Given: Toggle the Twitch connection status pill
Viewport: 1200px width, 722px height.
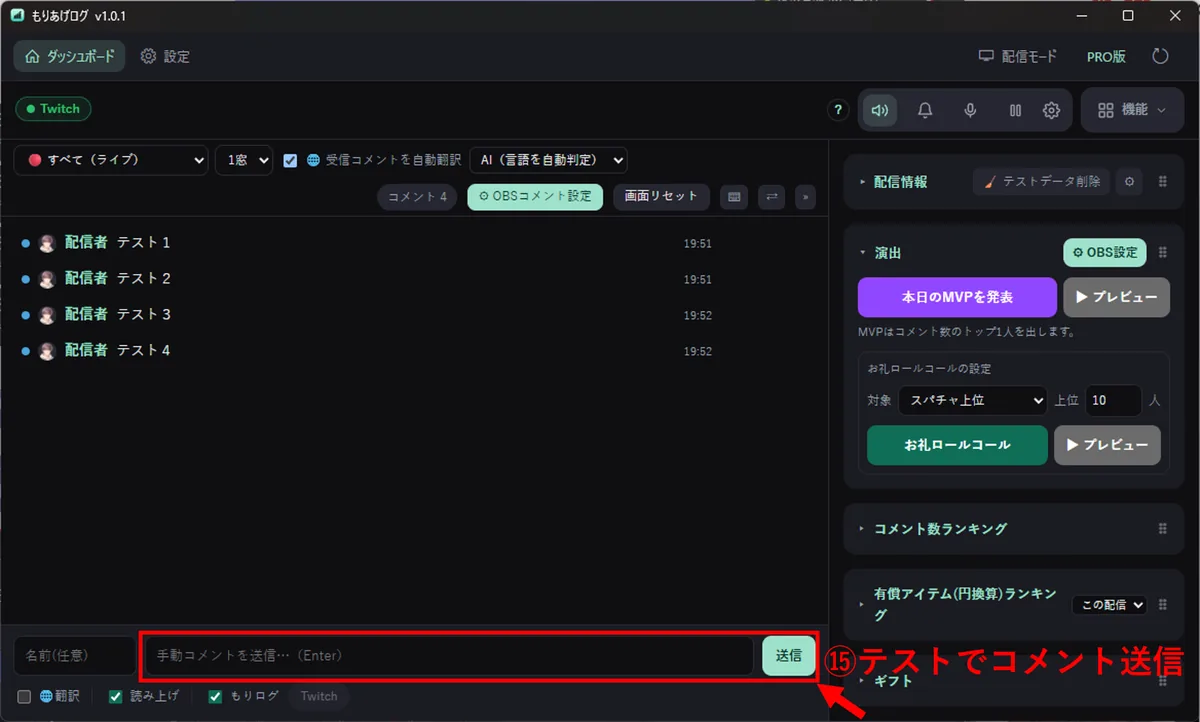Looking at the screenshot, I should pos(53,109).
